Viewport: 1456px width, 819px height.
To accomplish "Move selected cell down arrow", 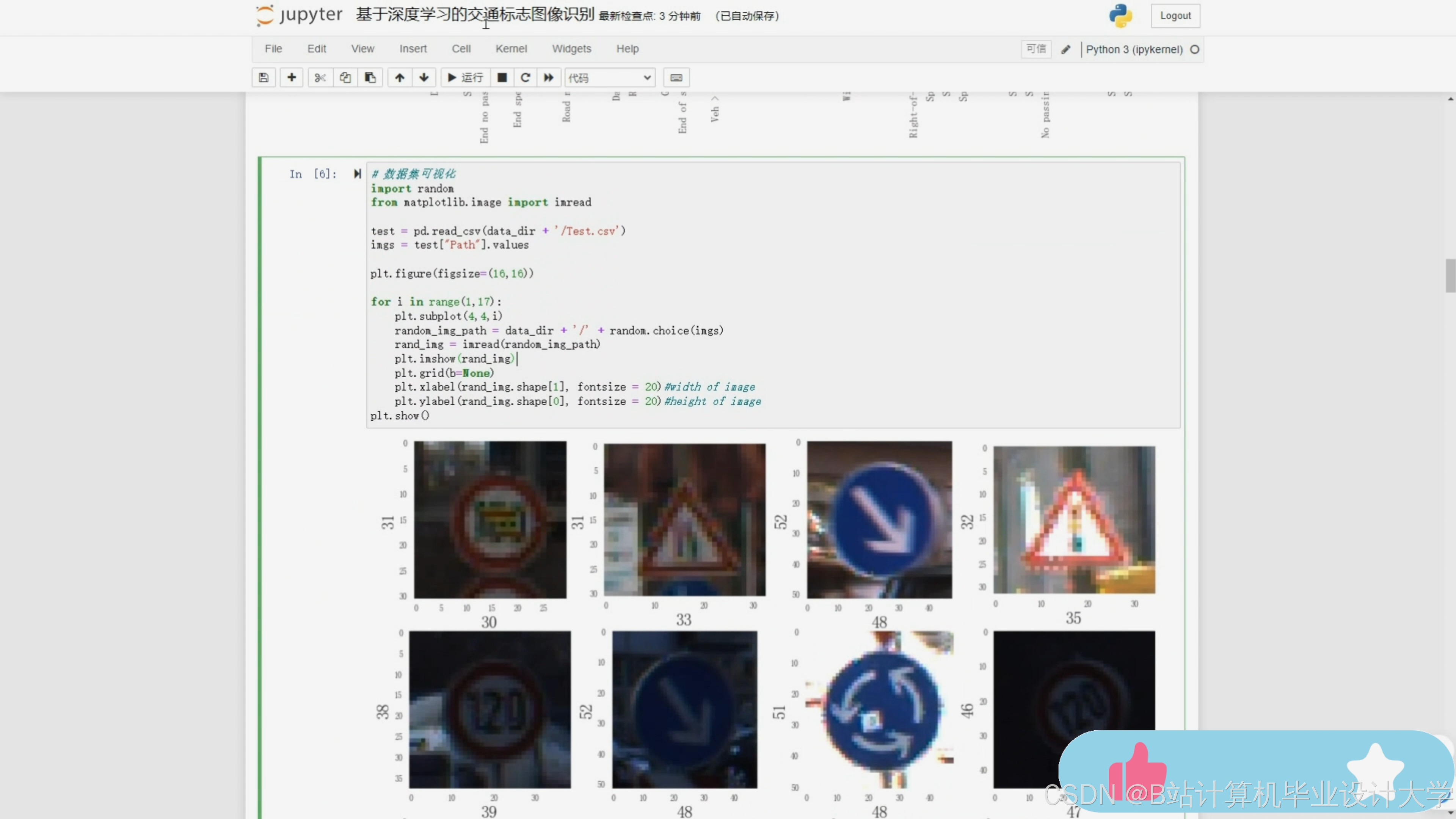I will click(x=424, y=77).
